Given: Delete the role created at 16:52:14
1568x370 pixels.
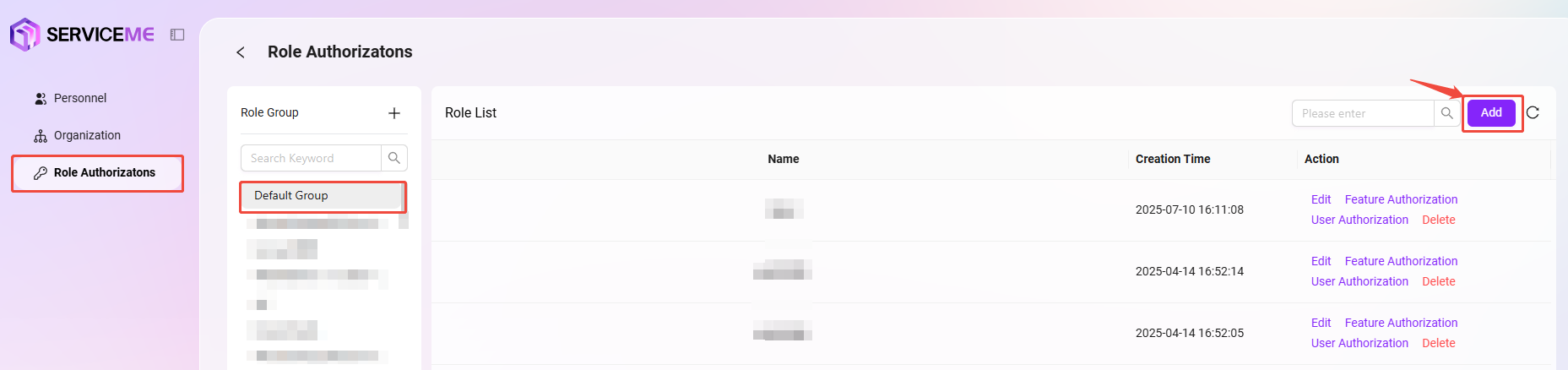Looking at the screenshot, I should (1439, 281).
